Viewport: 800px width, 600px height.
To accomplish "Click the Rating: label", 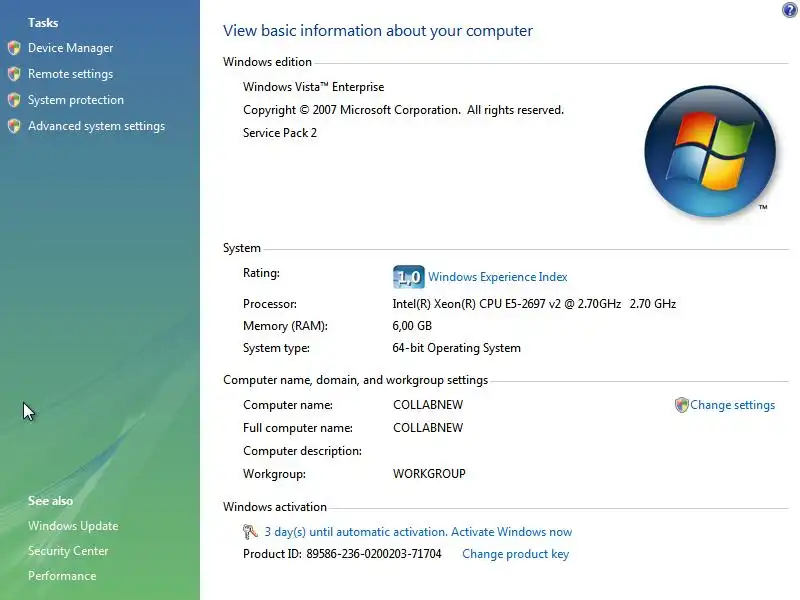I will (261, 273).
